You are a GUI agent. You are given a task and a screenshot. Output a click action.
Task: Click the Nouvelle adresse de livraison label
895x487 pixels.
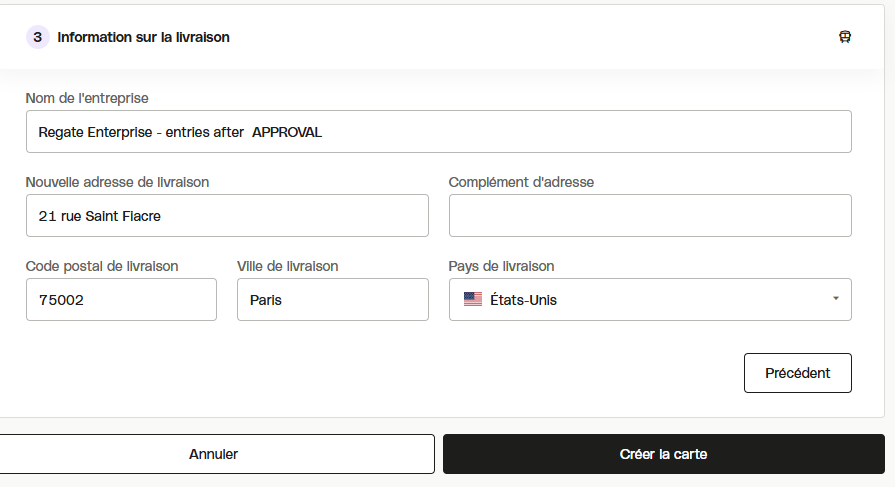(117, 182)
